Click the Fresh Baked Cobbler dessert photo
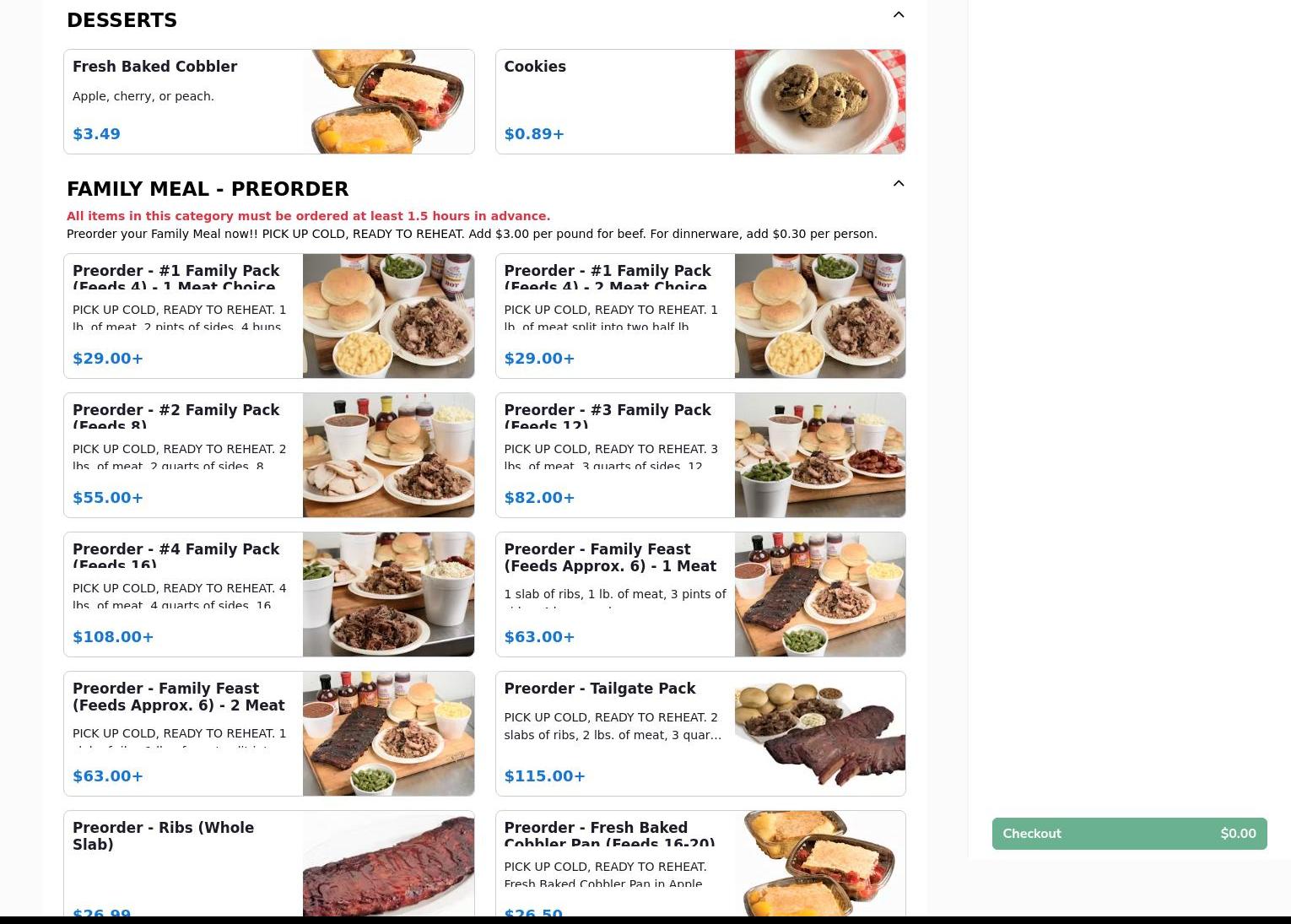The height and width of the screenshot is (924, 1291). coord(388,101)
